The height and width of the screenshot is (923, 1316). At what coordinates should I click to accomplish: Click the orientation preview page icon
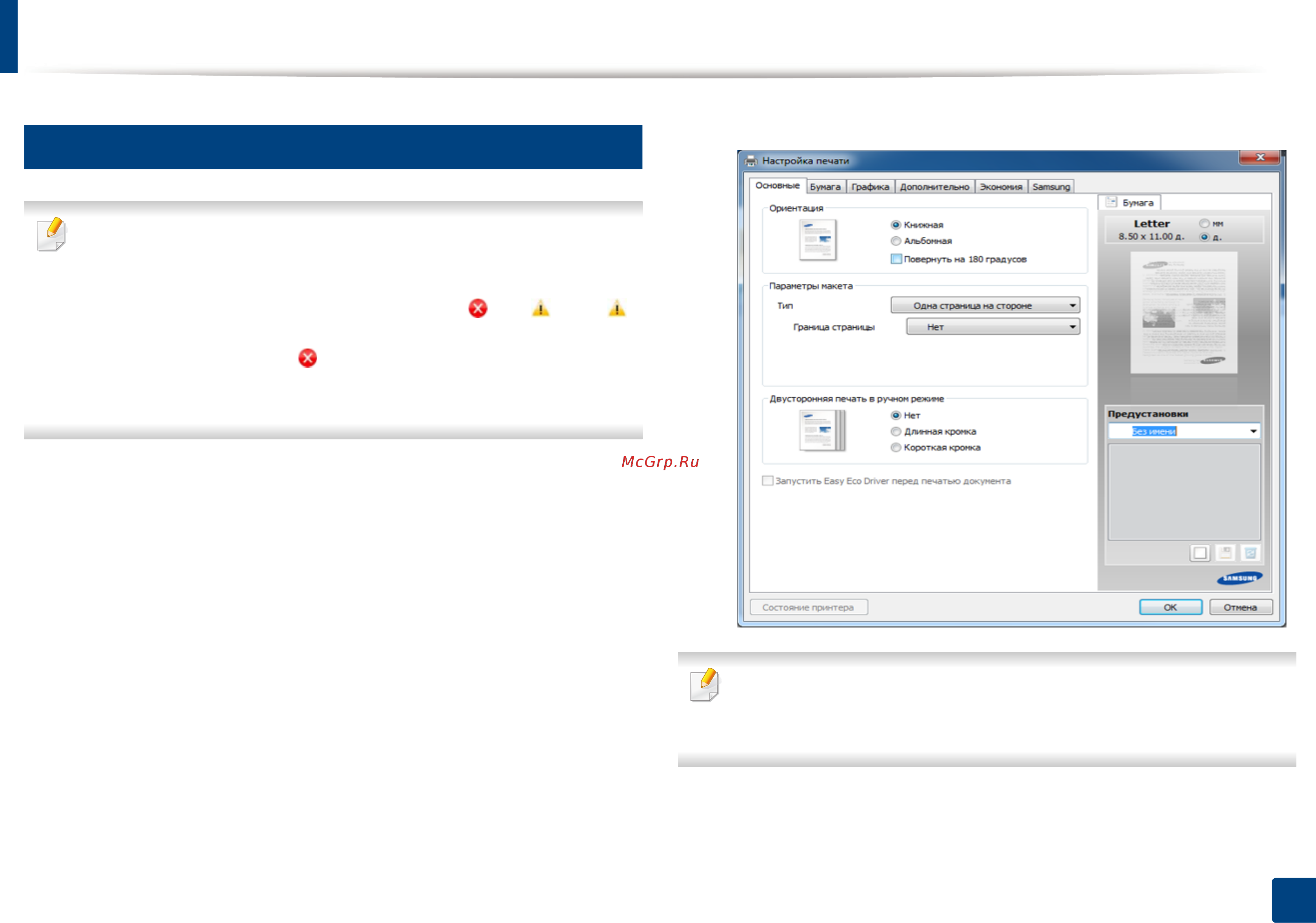pos(817,239)
